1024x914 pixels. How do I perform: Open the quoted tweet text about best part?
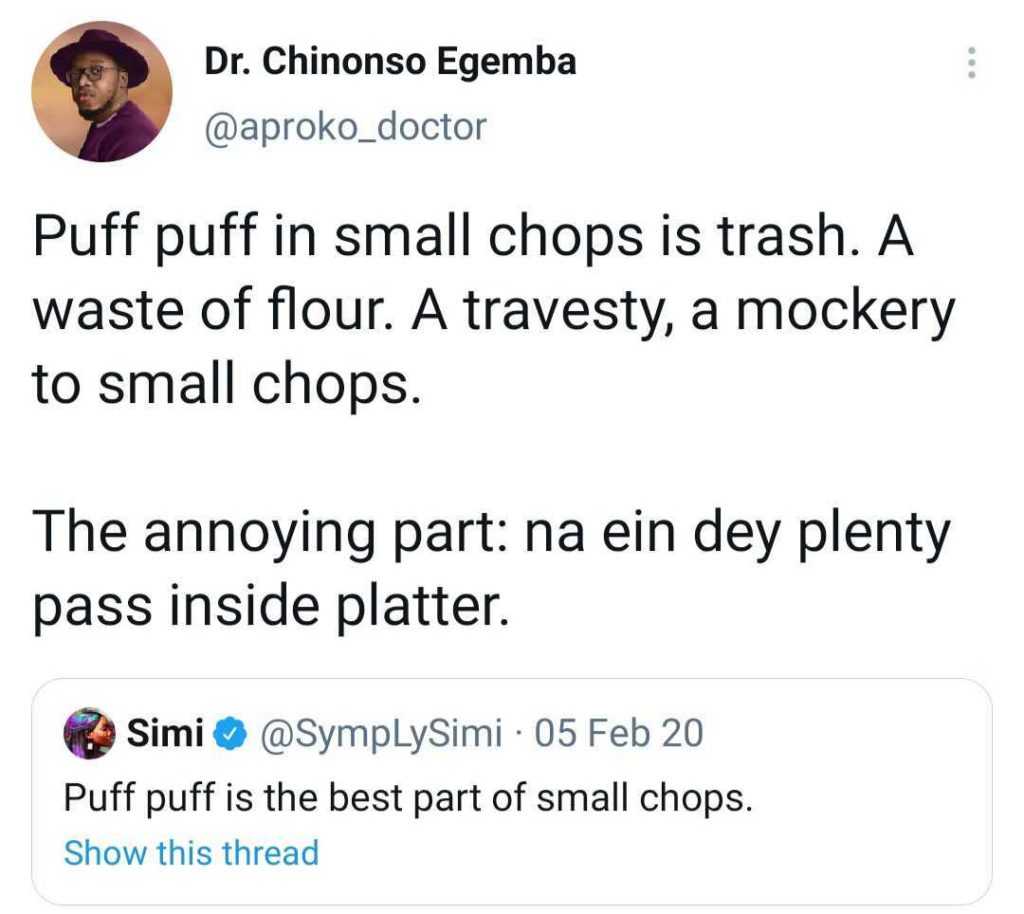click(x=406, y=797)
